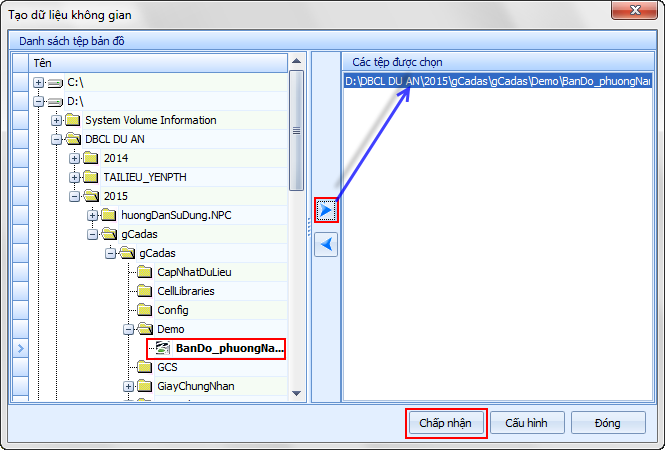Click the remove-from-selected left arrow button

[327, 244]
